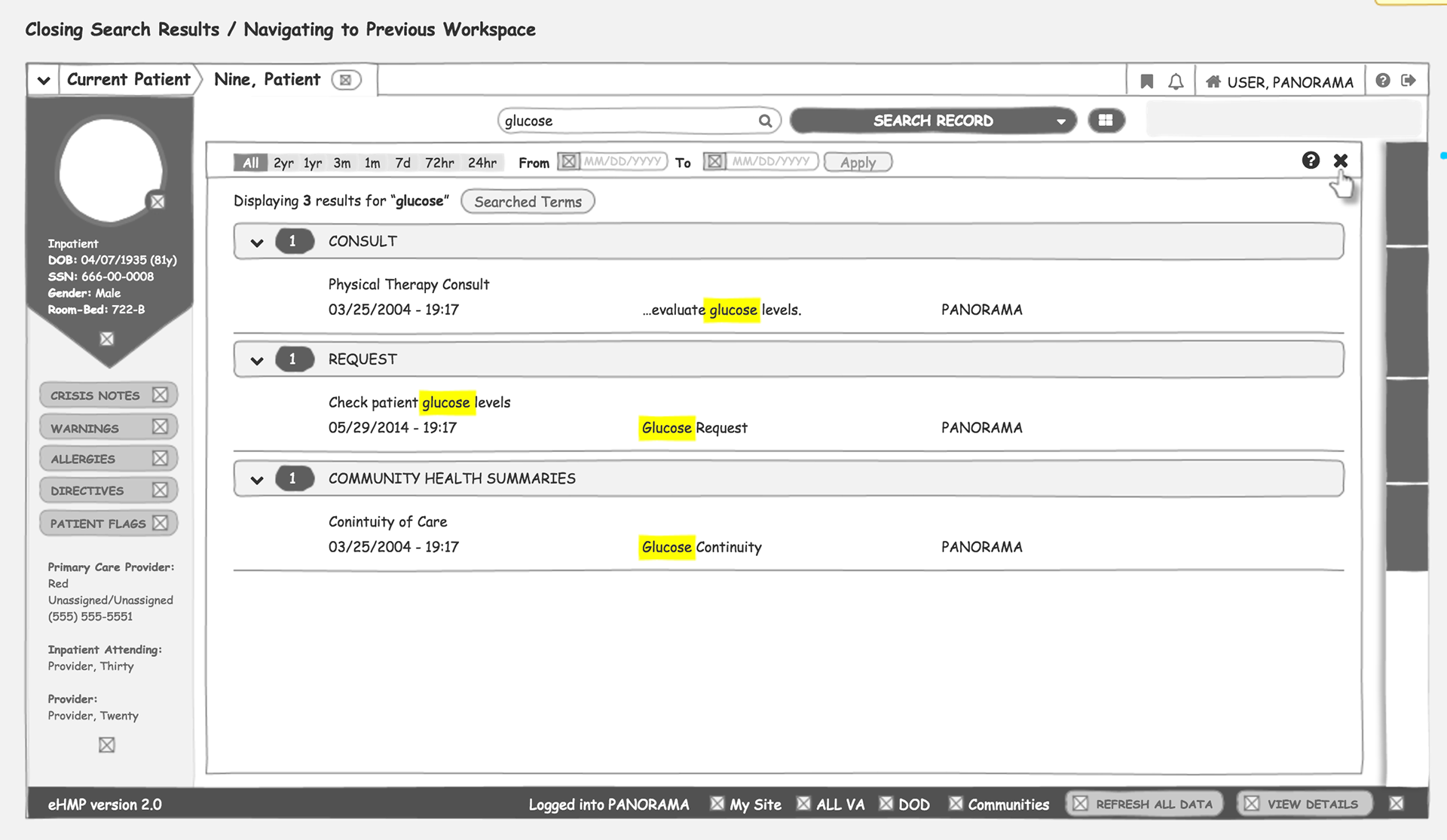
Task: Click the bookmark icon in header
Action: [1146, 81]
